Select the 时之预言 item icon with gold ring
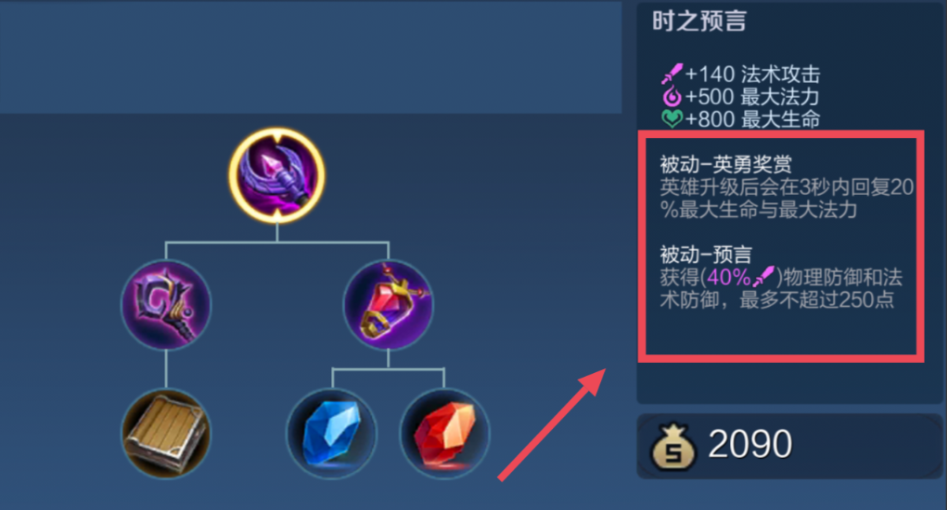 pos(277,175)
